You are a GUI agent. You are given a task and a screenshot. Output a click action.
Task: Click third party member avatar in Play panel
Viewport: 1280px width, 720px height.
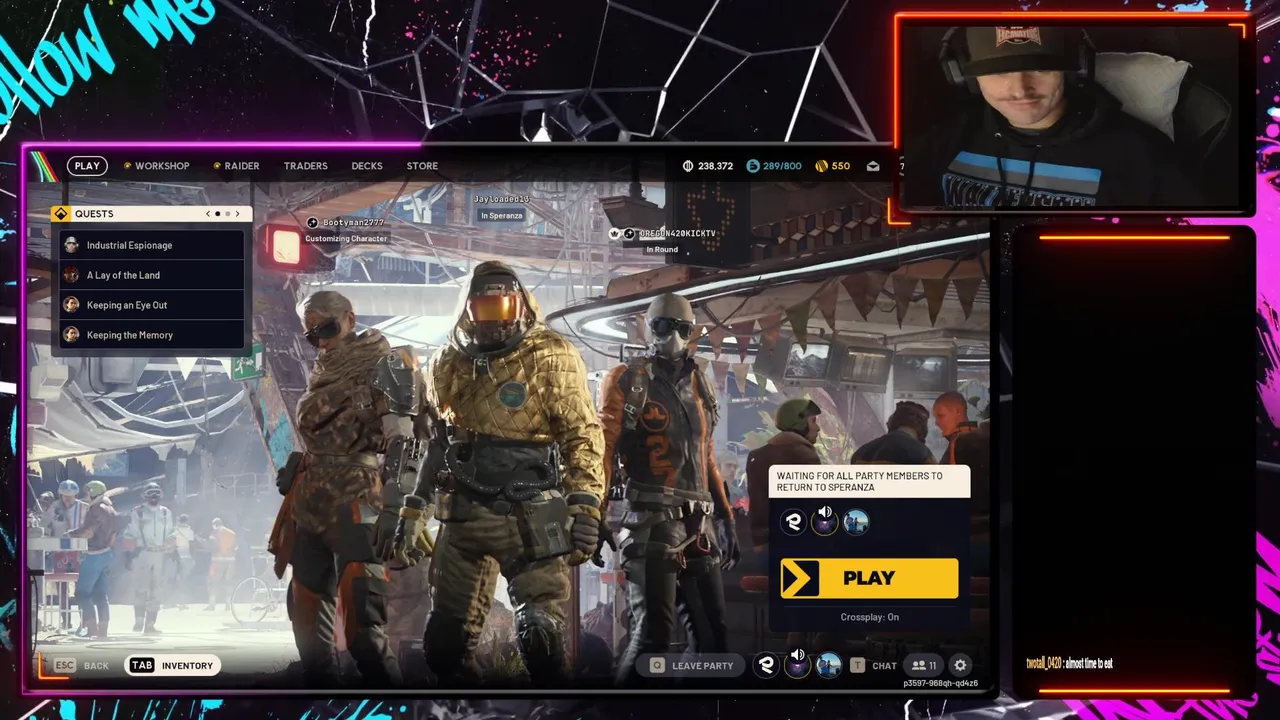856,521
